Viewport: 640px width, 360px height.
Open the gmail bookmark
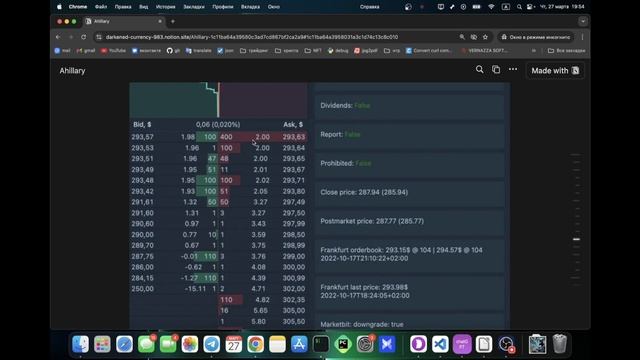point(86,51)
